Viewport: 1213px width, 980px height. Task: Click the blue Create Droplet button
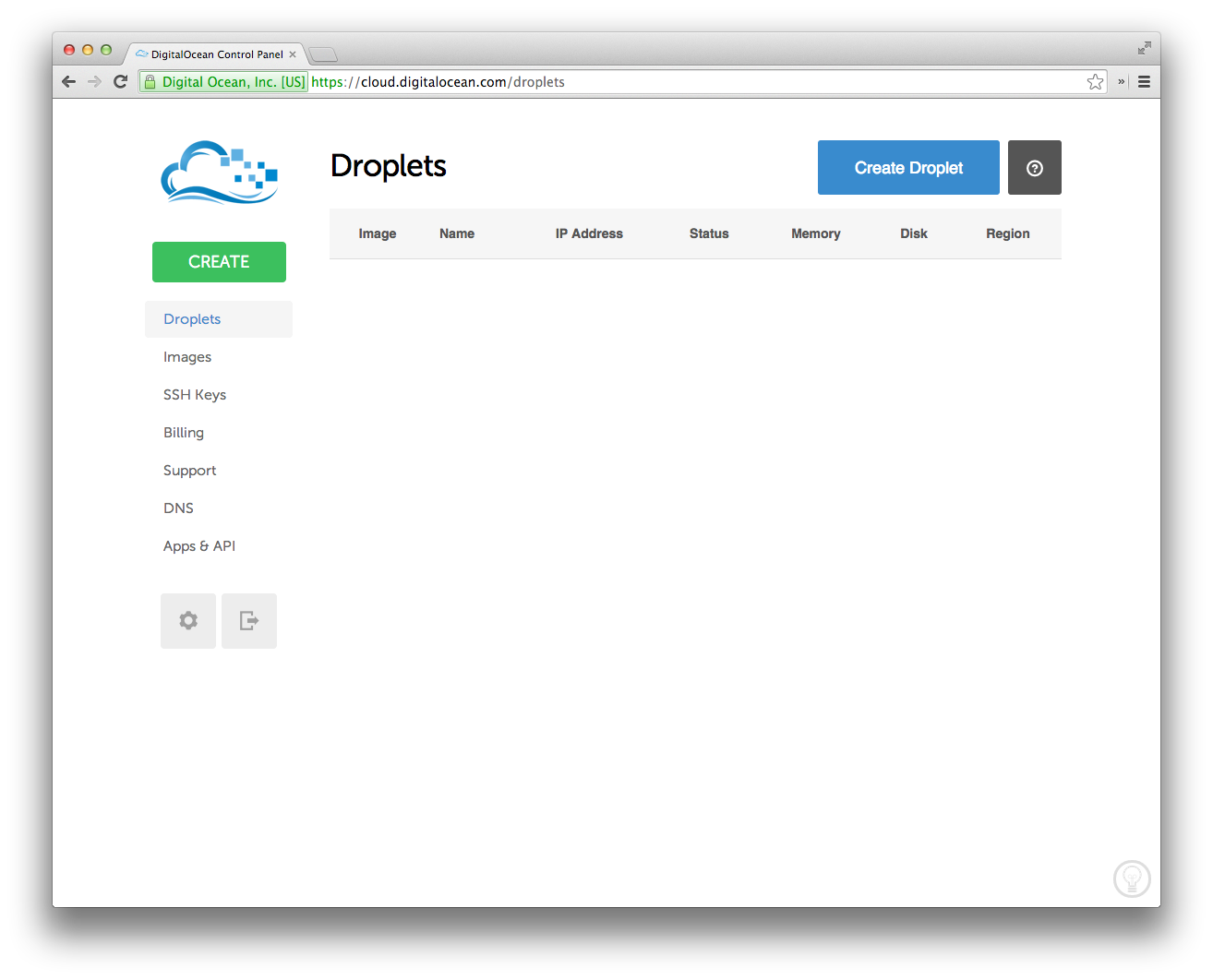[908, 168]
